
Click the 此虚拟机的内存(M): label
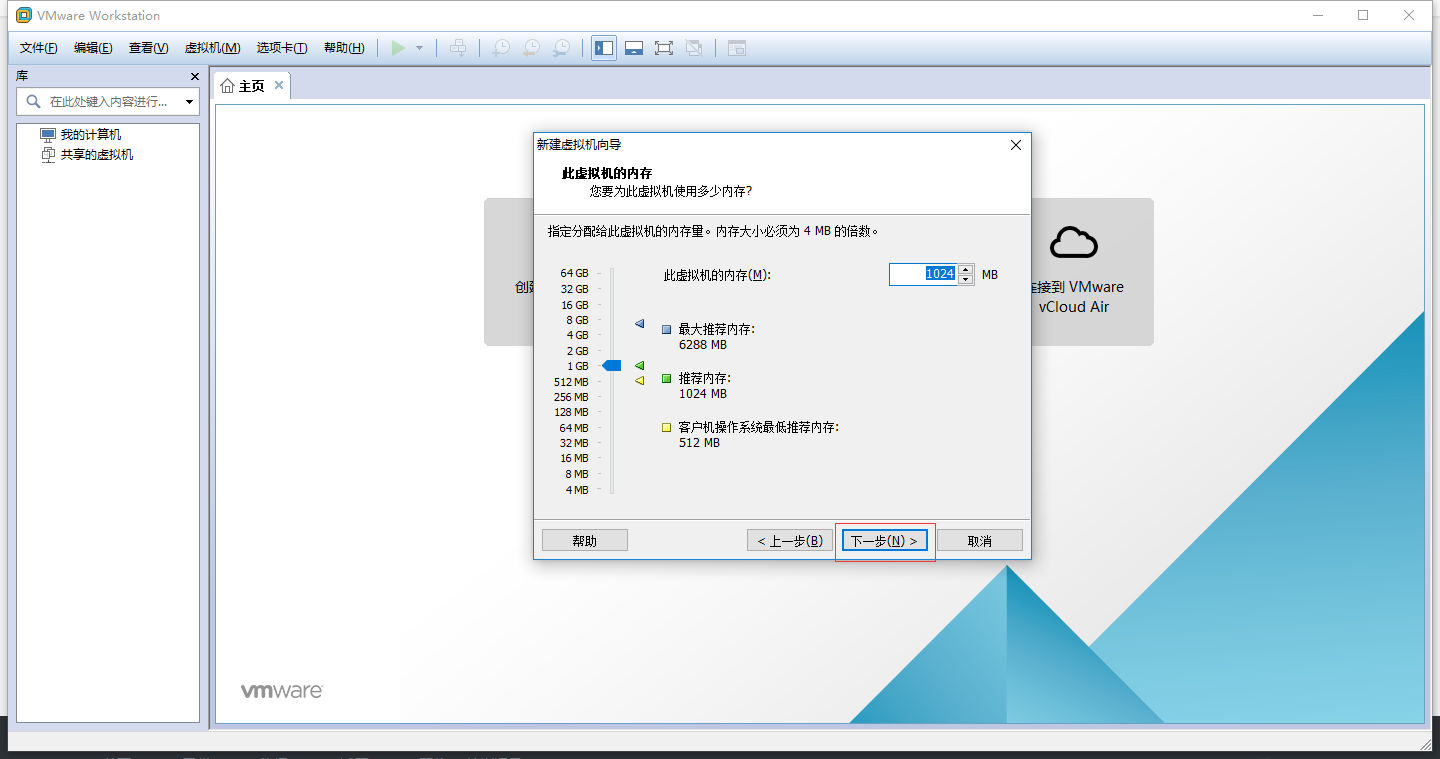click(718, 275)
